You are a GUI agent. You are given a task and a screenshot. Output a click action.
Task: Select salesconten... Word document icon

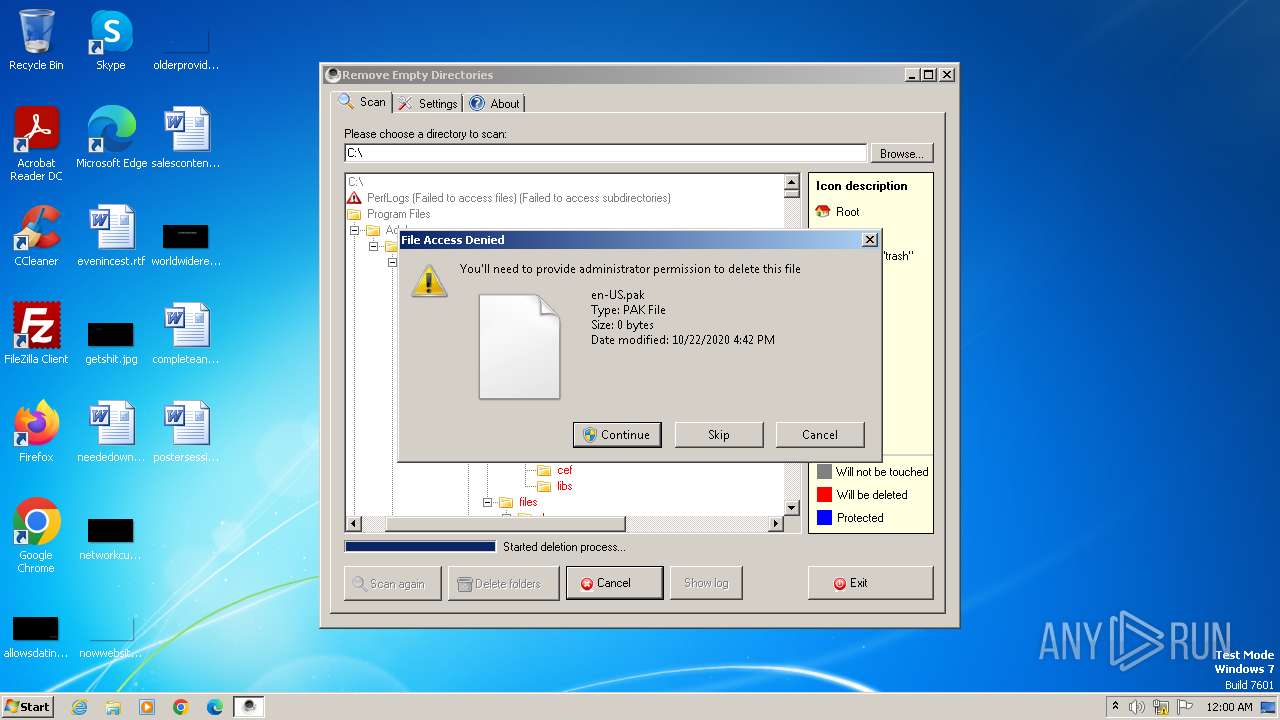point(186,138)
